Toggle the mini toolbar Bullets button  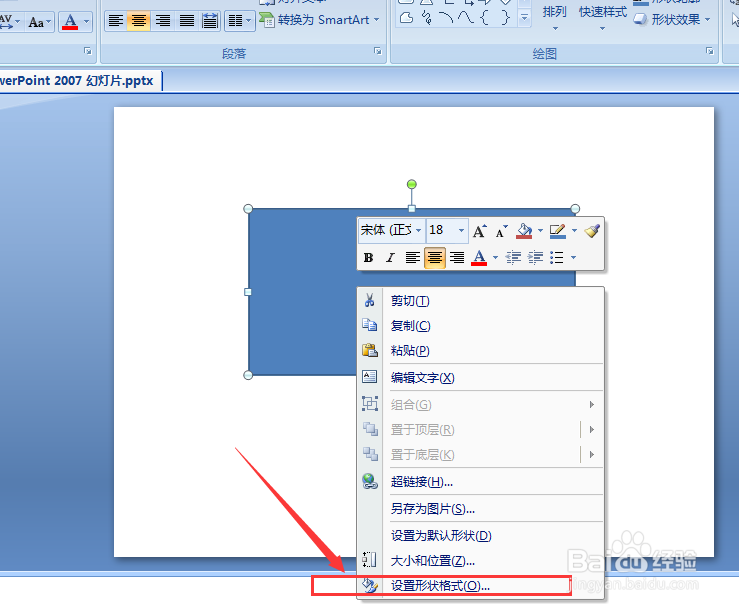click(x=557, y=257)
